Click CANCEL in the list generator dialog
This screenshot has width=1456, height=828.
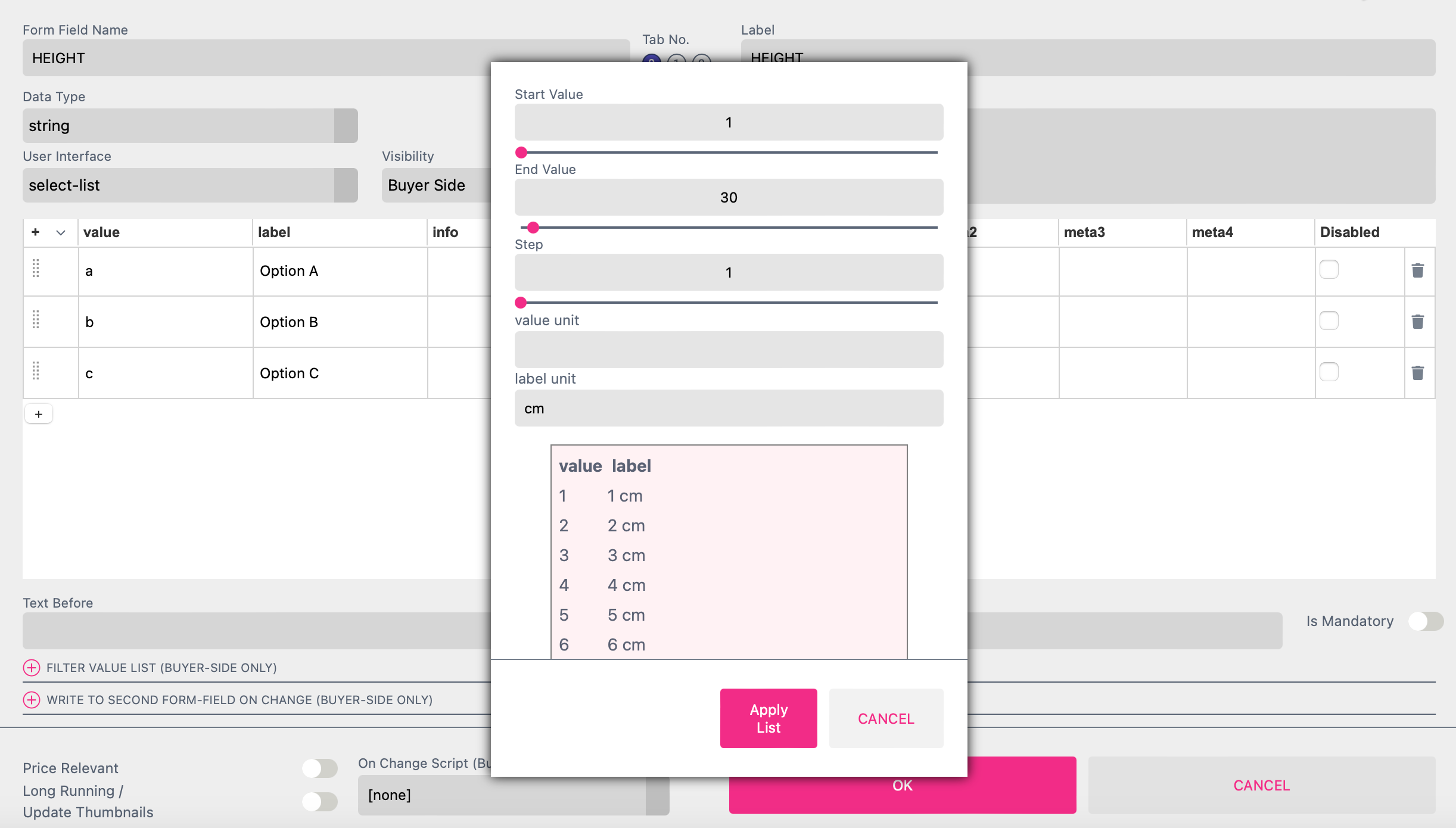tap(885, 718)
